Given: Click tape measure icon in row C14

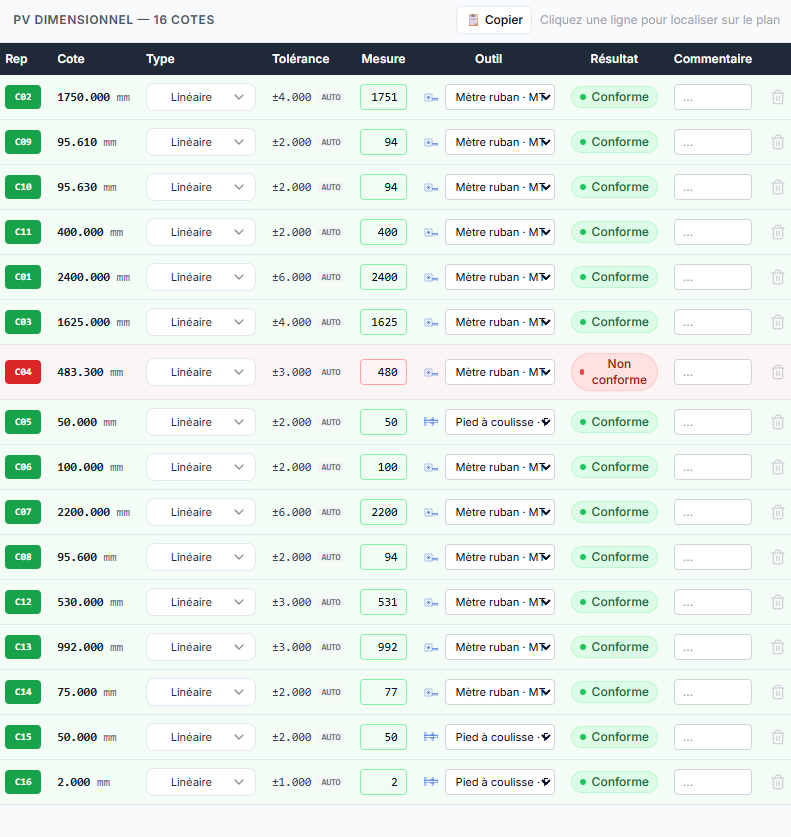Looking at the screenshot, I should [431, 692].
